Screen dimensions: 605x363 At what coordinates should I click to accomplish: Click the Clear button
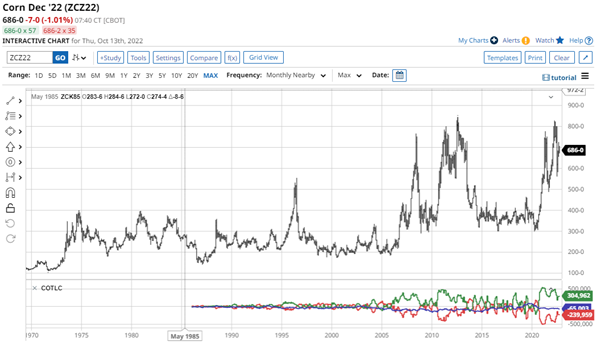tap(561, 58)
